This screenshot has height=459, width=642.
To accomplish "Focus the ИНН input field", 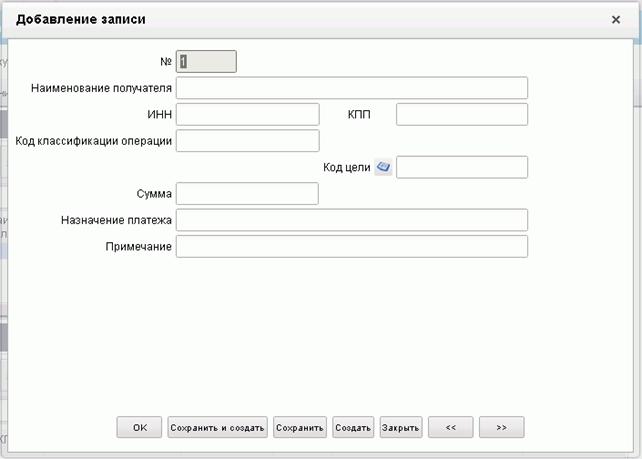I will click(248, 114).
